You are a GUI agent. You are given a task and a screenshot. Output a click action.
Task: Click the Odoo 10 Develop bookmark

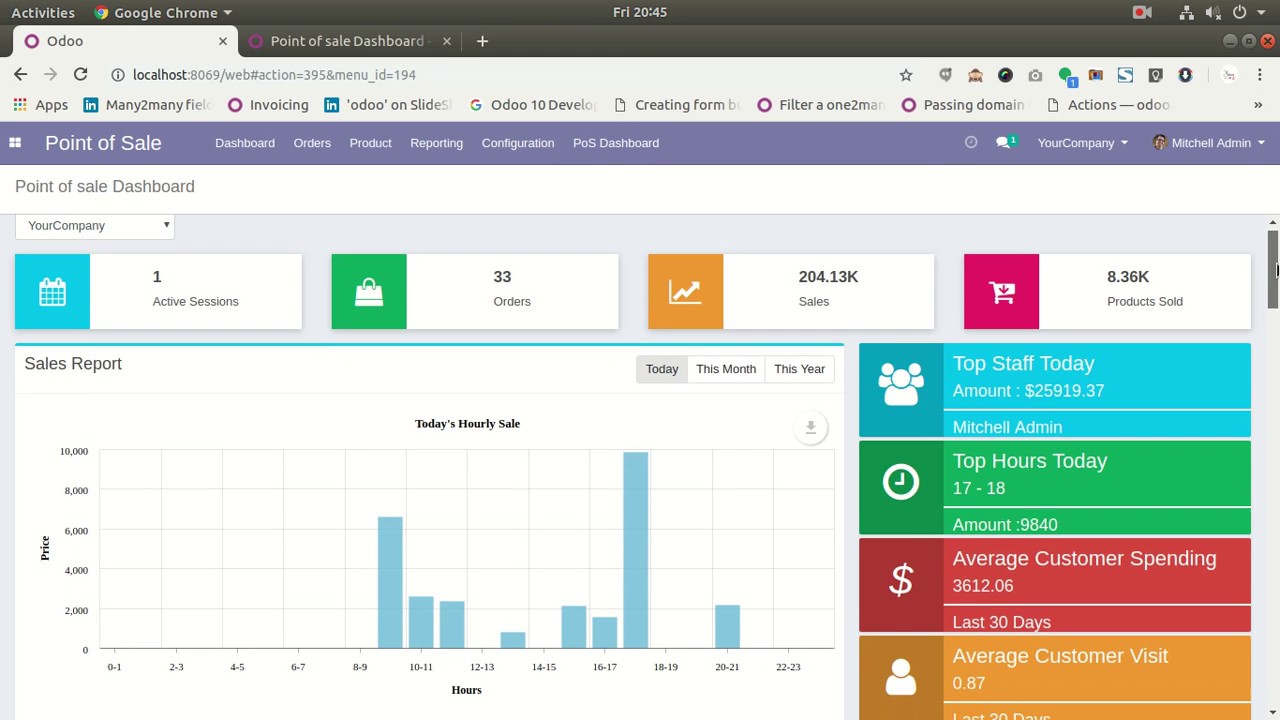pyautogui.click(x=532, y=104)
